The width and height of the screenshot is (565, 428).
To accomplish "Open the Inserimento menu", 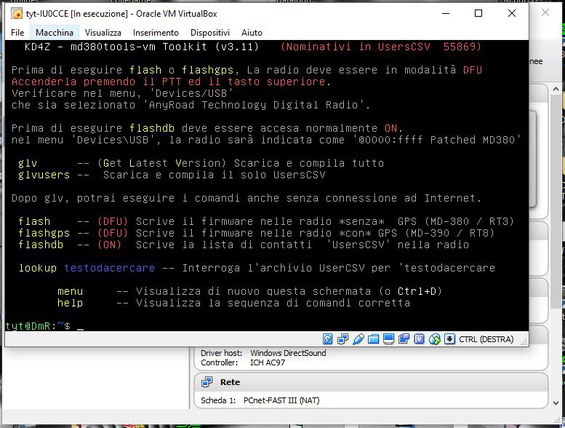I will tap(156, 32).
